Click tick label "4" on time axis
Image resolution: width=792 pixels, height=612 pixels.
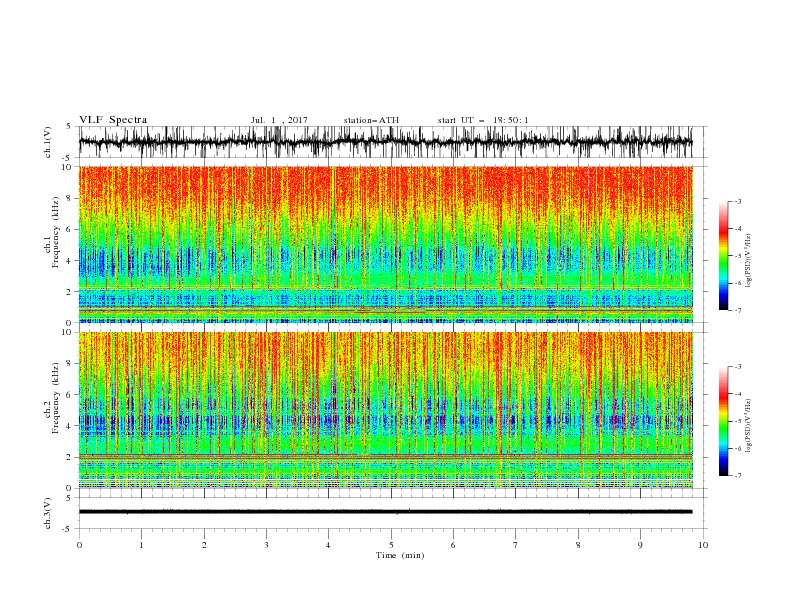(328, 545)
